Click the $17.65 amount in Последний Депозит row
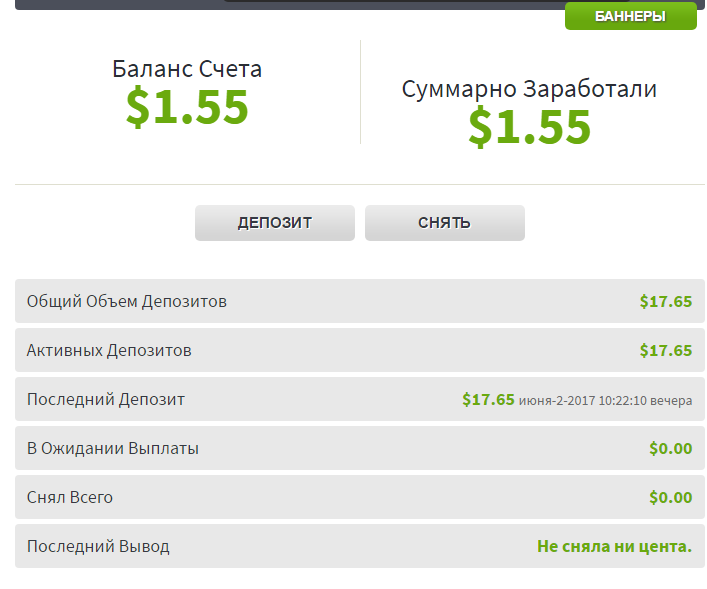Viewport: 707px width, 589px height. click(488, 399)
